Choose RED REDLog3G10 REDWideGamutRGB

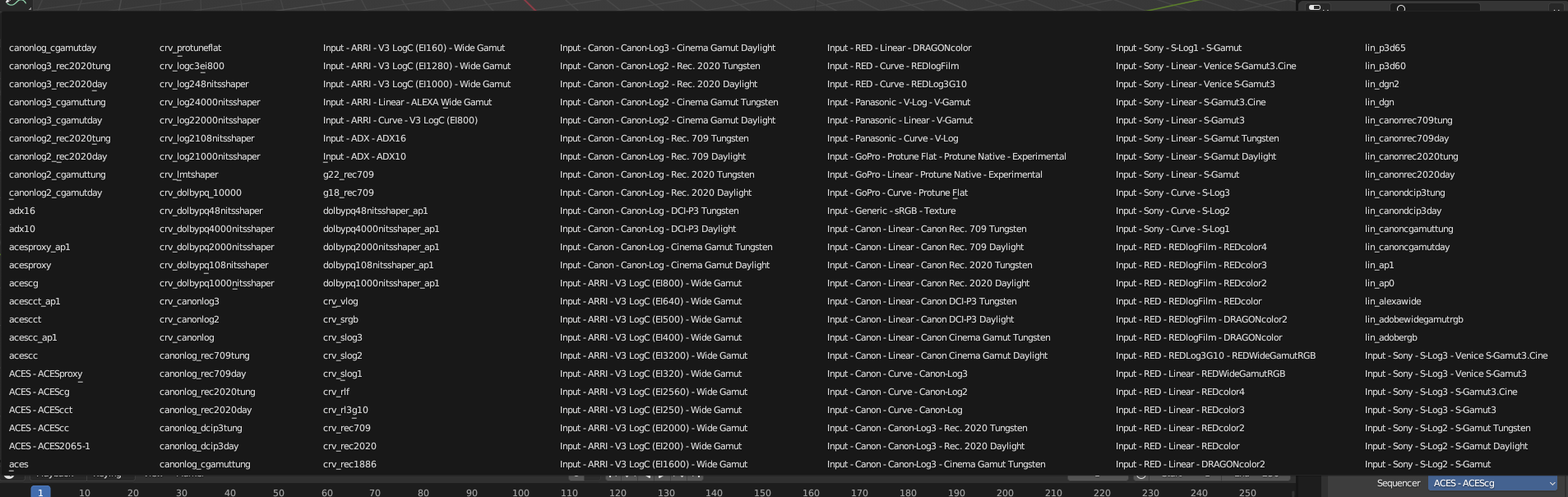point(1215,355)
